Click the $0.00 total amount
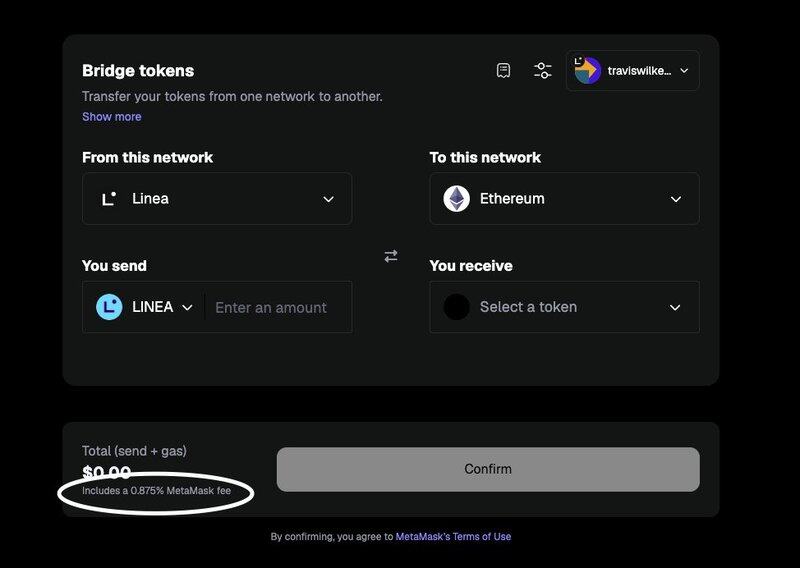 click(x=107, y=472)
